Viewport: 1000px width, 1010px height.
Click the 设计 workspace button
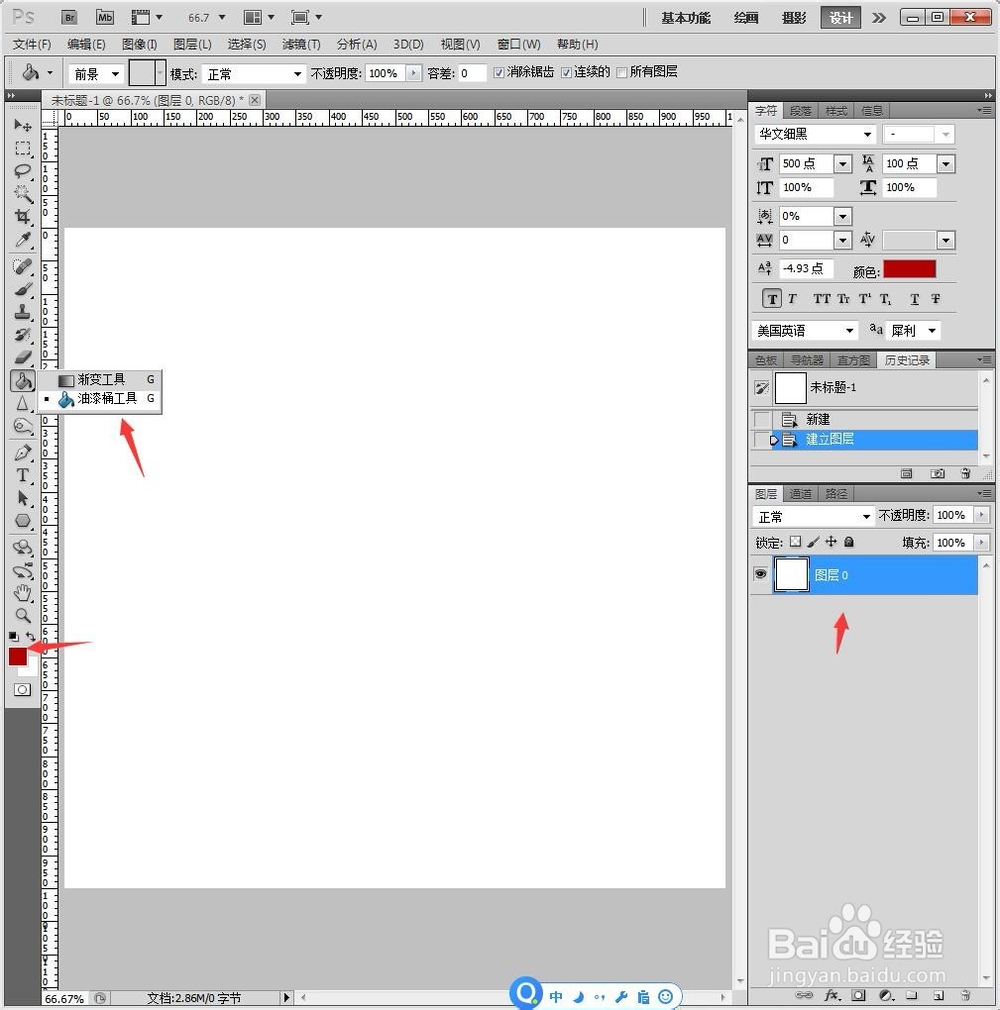[x=840, y=18]
